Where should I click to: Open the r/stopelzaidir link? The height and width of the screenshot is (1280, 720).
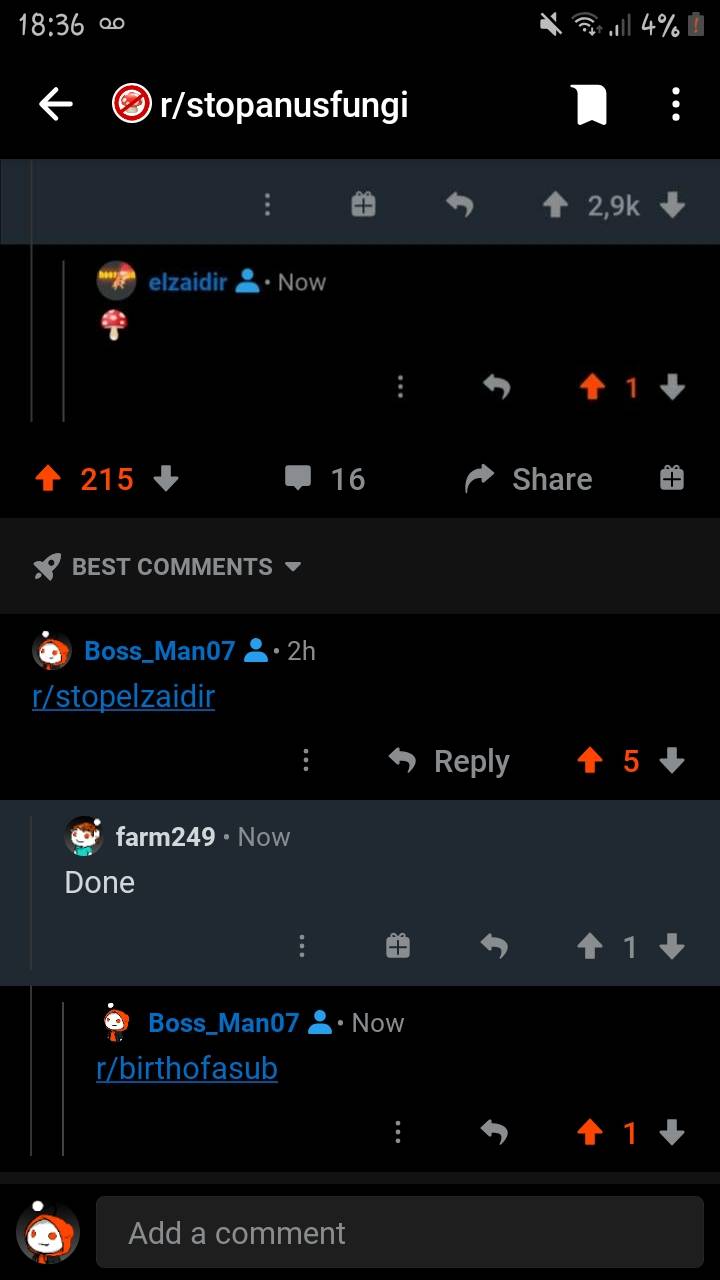[123, 696]
